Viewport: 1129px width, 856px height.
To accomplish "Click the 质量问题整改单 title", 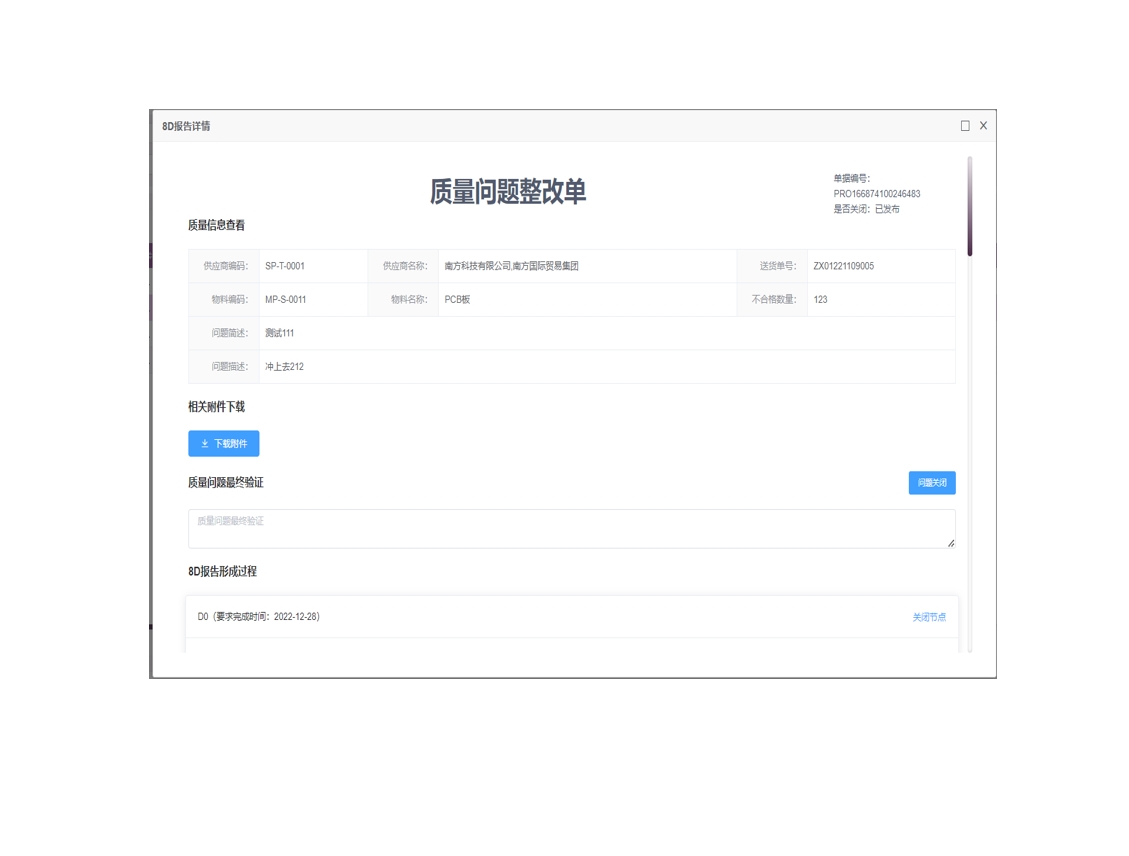I will click(508, 192).
